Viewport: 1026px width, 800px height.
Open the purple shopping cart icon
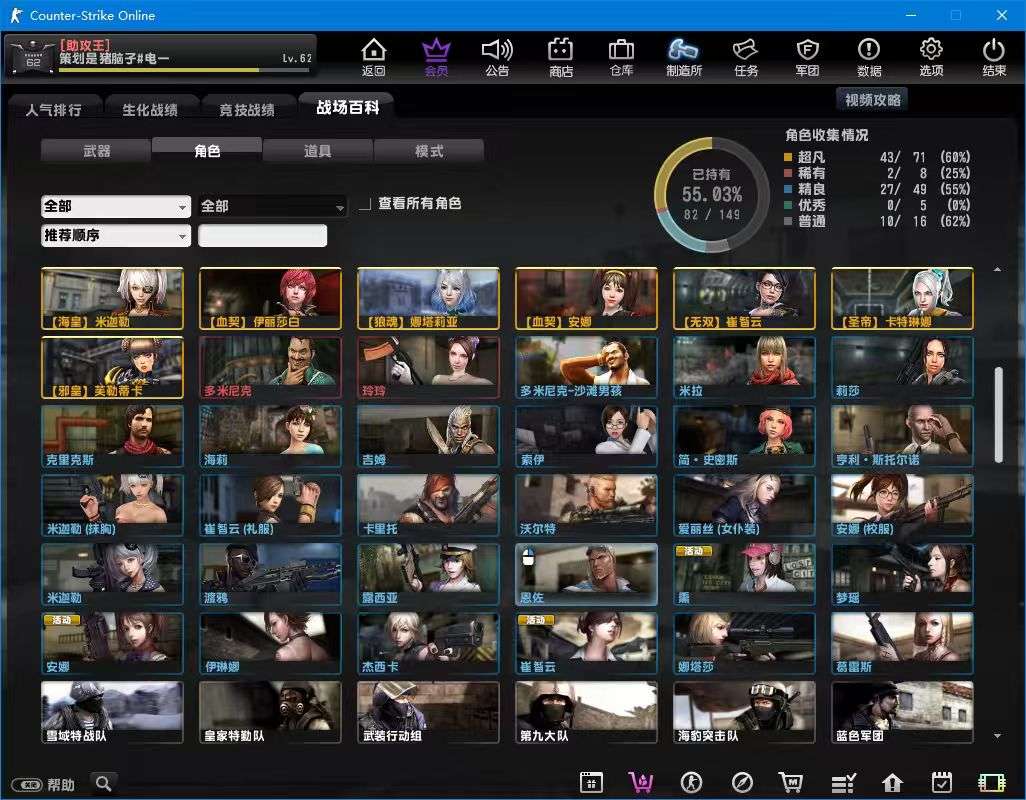pos(641,782)
